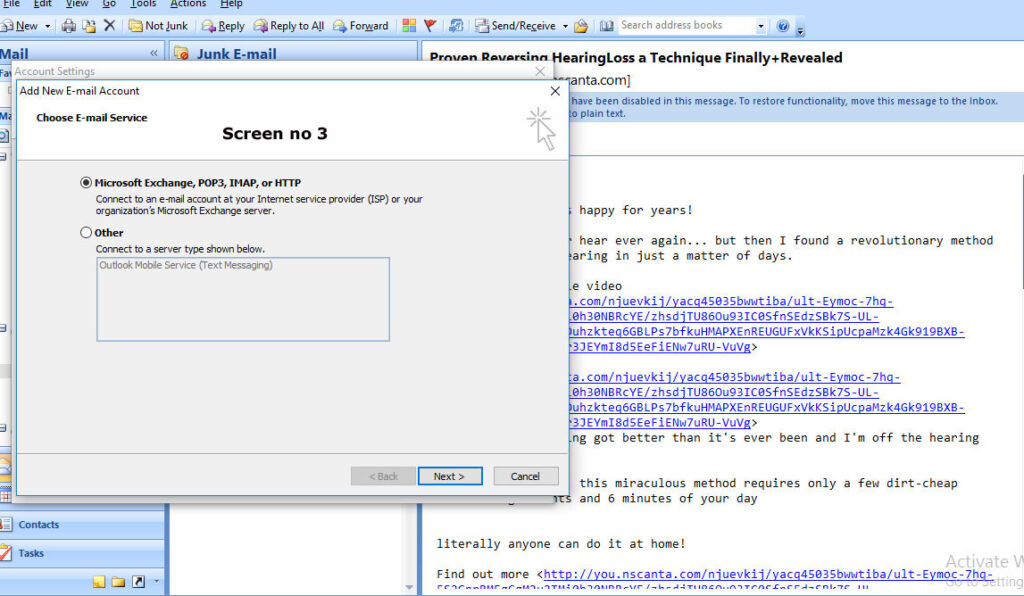Click the Delete (X) toolbar icon
The width and height of the screenshot is (1024, 596).
(110, 26)
